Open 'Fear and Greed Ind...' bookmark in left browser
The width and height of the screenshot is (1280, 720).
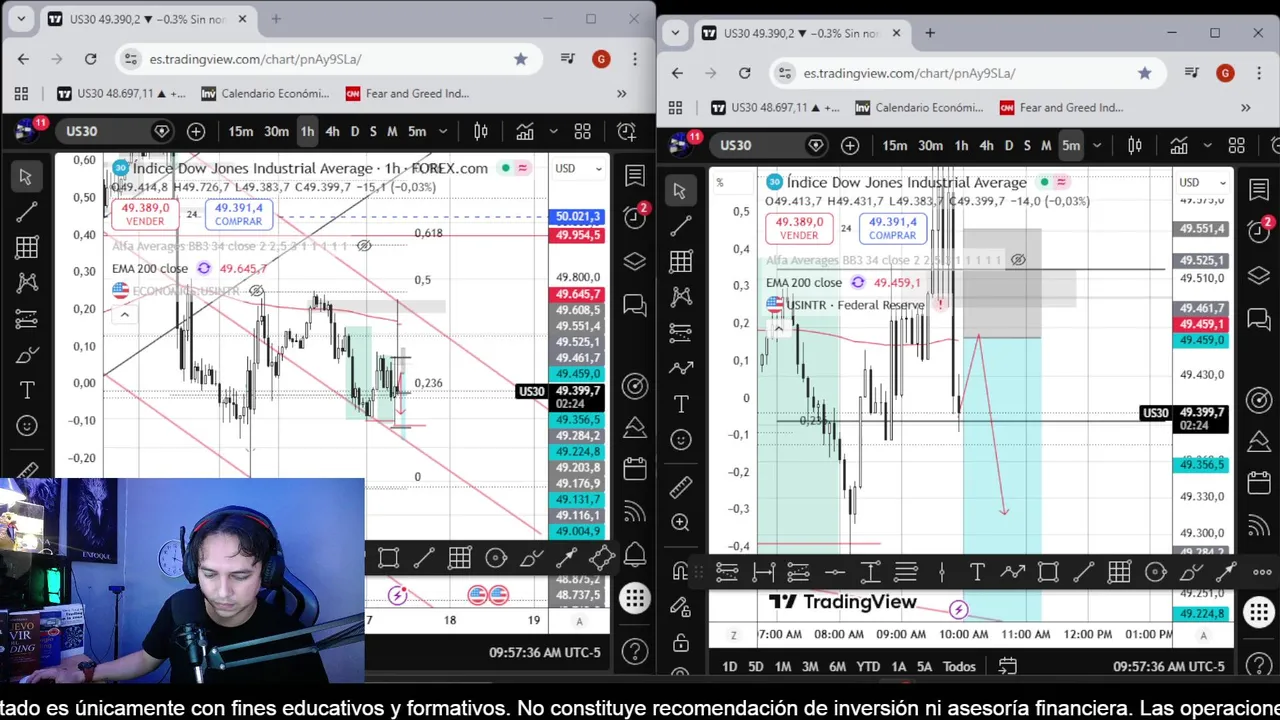(x=407, y=93)
